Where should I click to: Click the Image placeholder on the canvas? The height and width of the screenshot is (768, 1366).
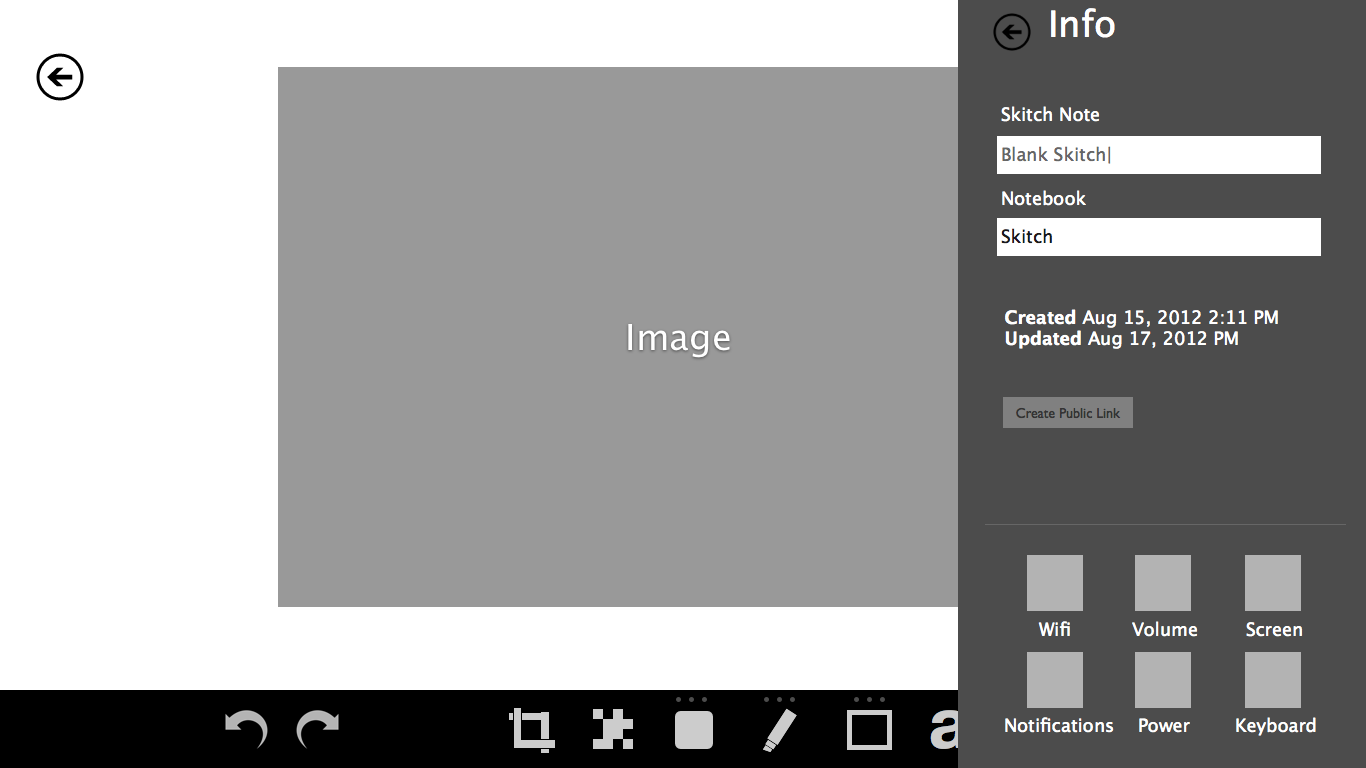click(x=617, y=337)
